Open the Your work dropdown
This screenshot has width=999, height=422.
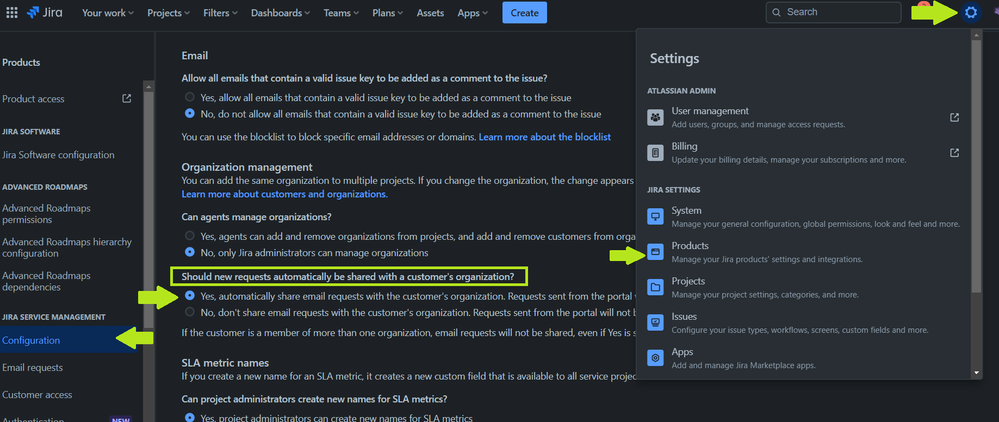[x=108, y=13]
